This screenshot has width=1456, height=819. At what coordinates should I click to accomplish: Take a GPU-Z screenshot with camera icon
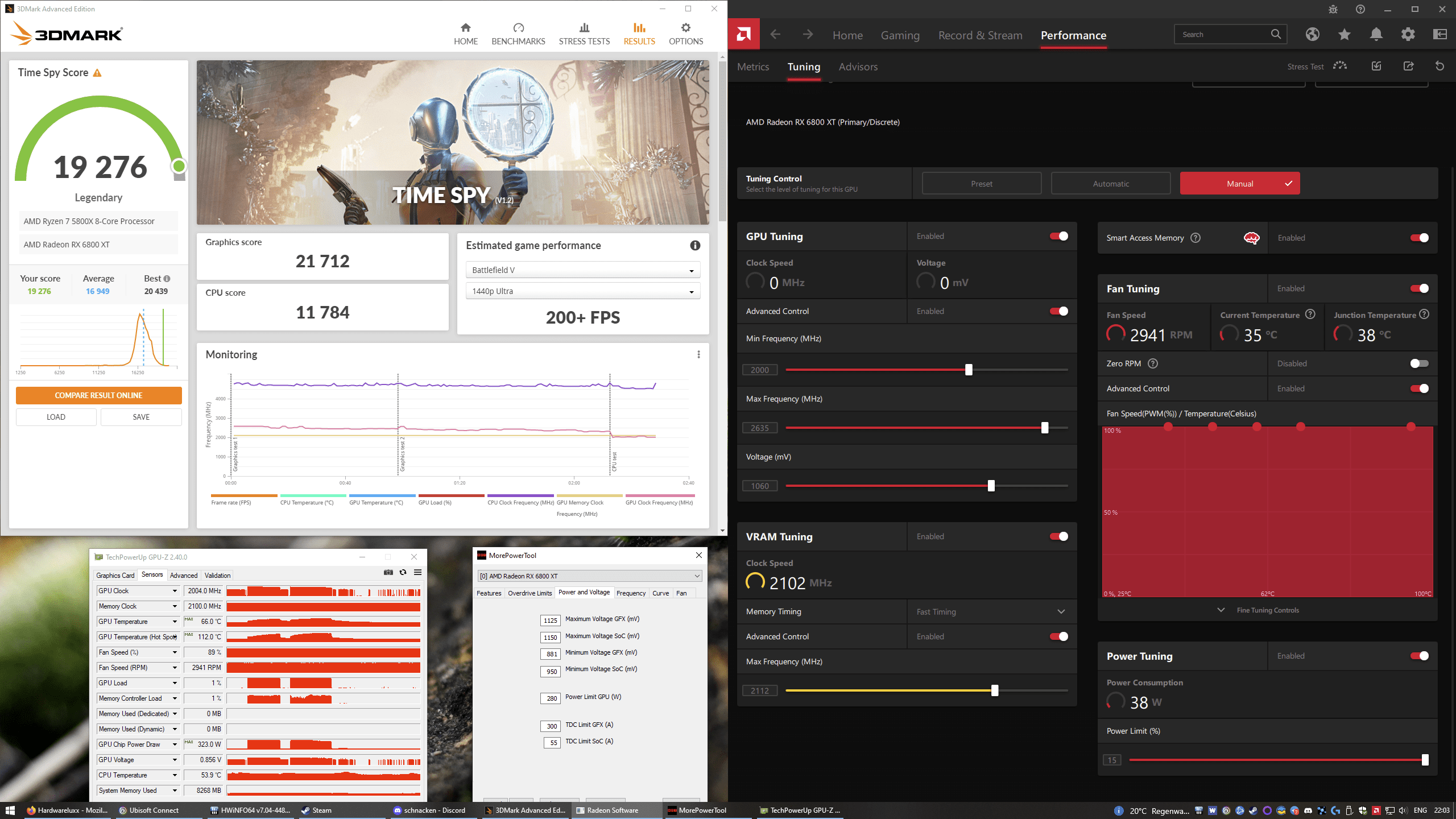pos(388,572)
